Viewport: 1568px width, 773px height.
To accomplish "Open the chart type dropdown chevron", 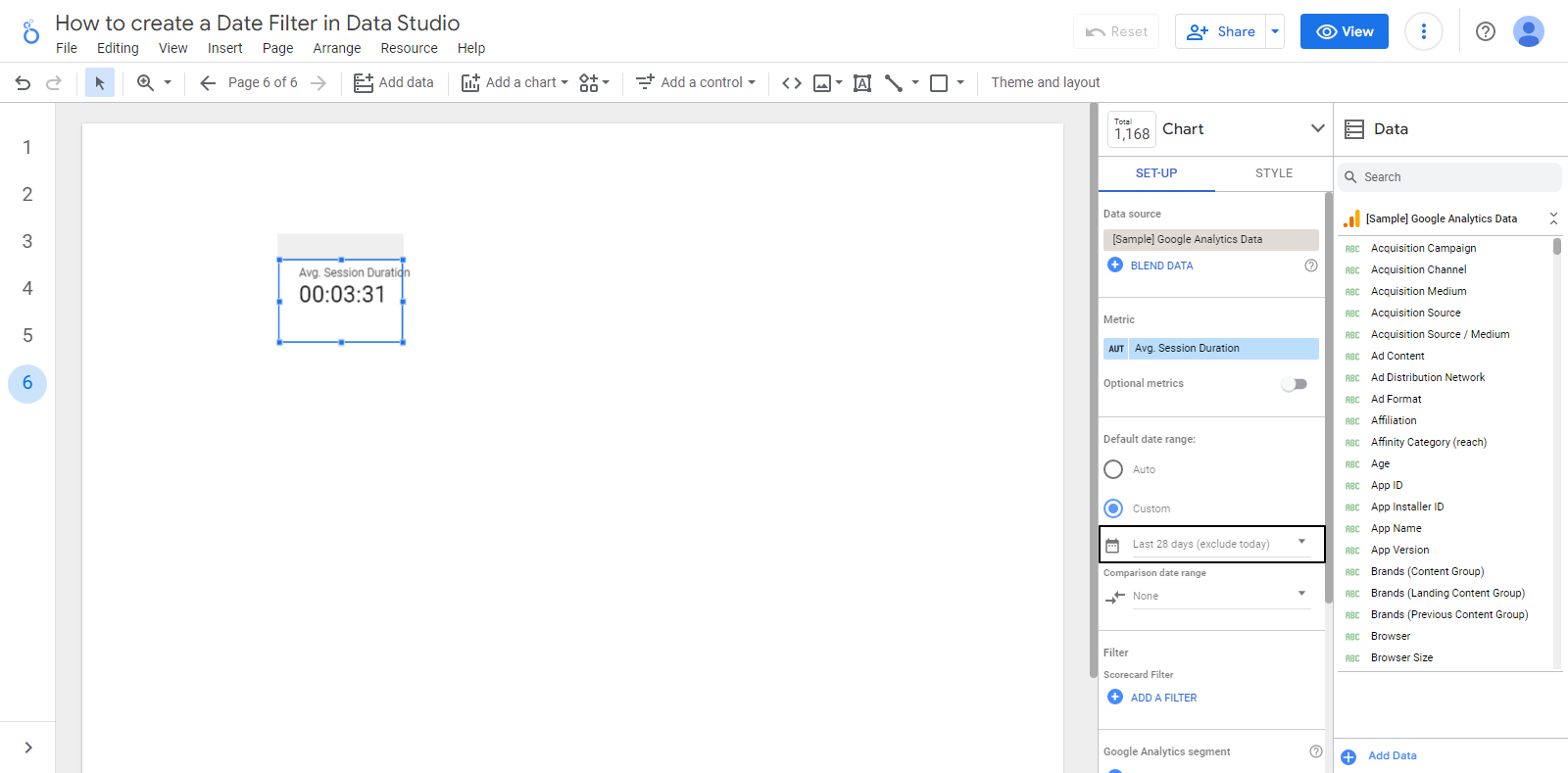I will click(1317, 128).
